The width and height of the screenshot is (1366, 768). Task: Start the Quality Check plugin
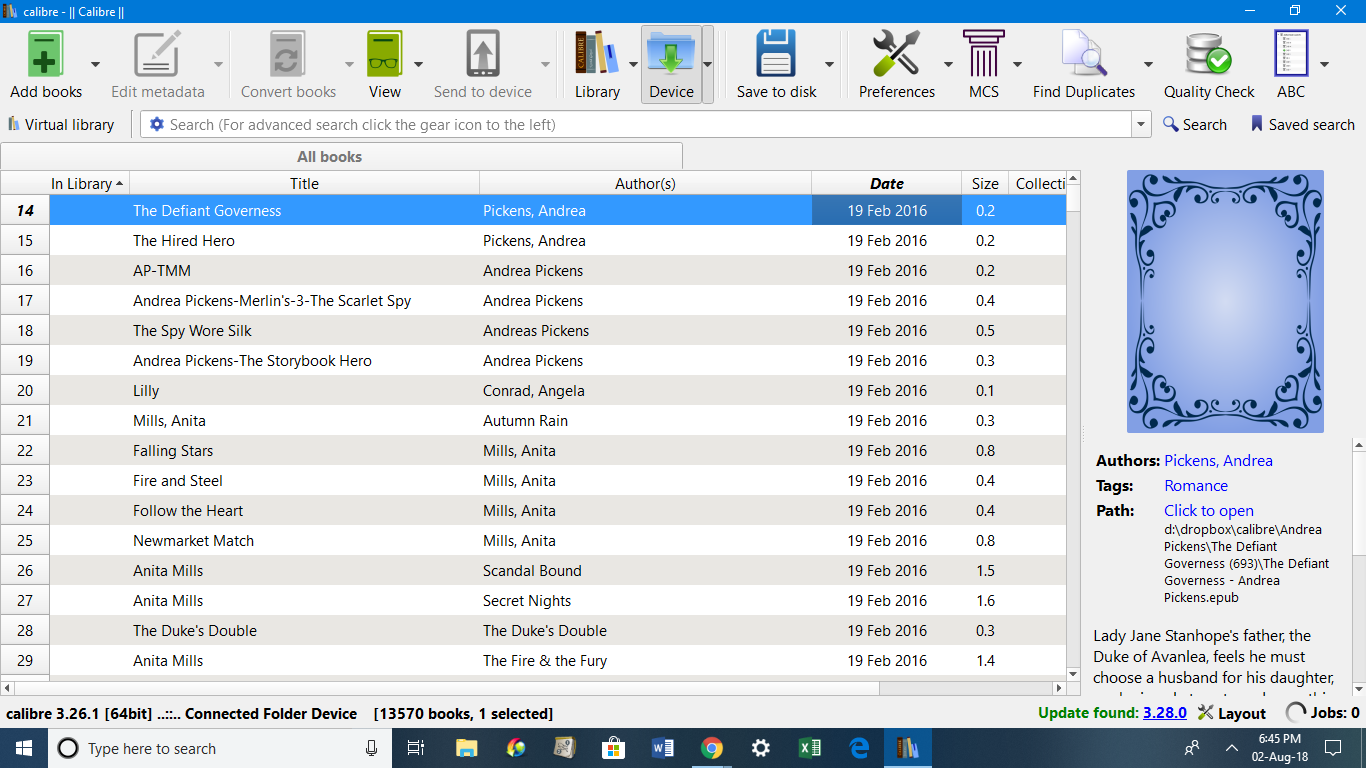pos(1208,53)
